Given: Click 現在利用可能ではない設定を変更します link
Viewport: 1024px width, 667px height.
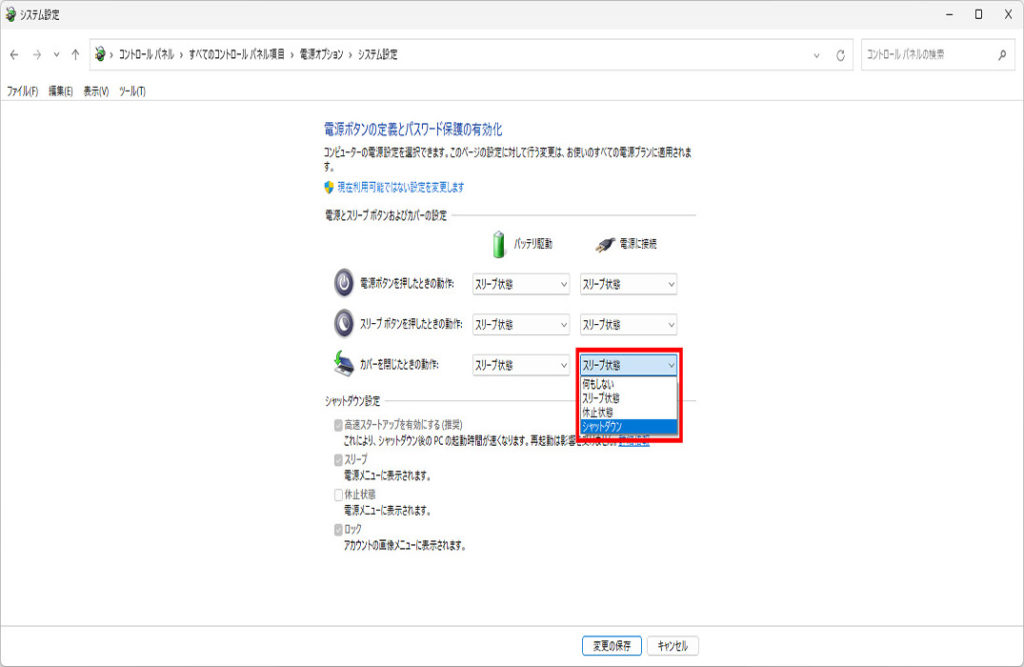Looking at the screenshot, I should click(400, 187).
